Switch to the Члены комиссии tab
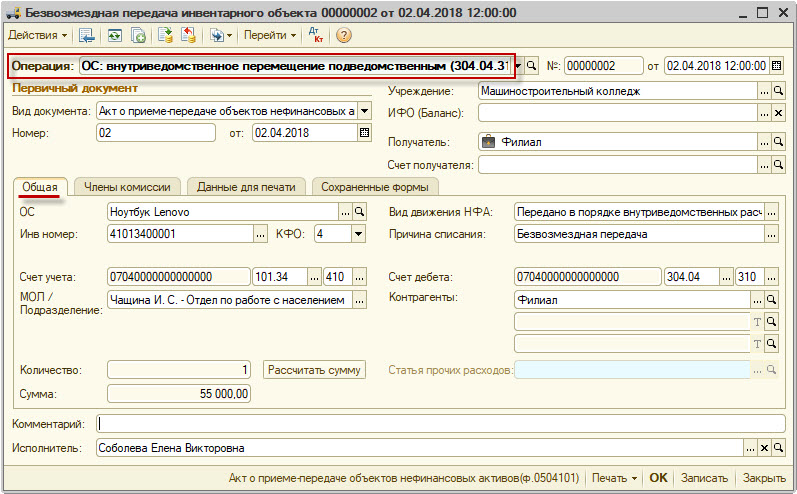 click(127, 187)
